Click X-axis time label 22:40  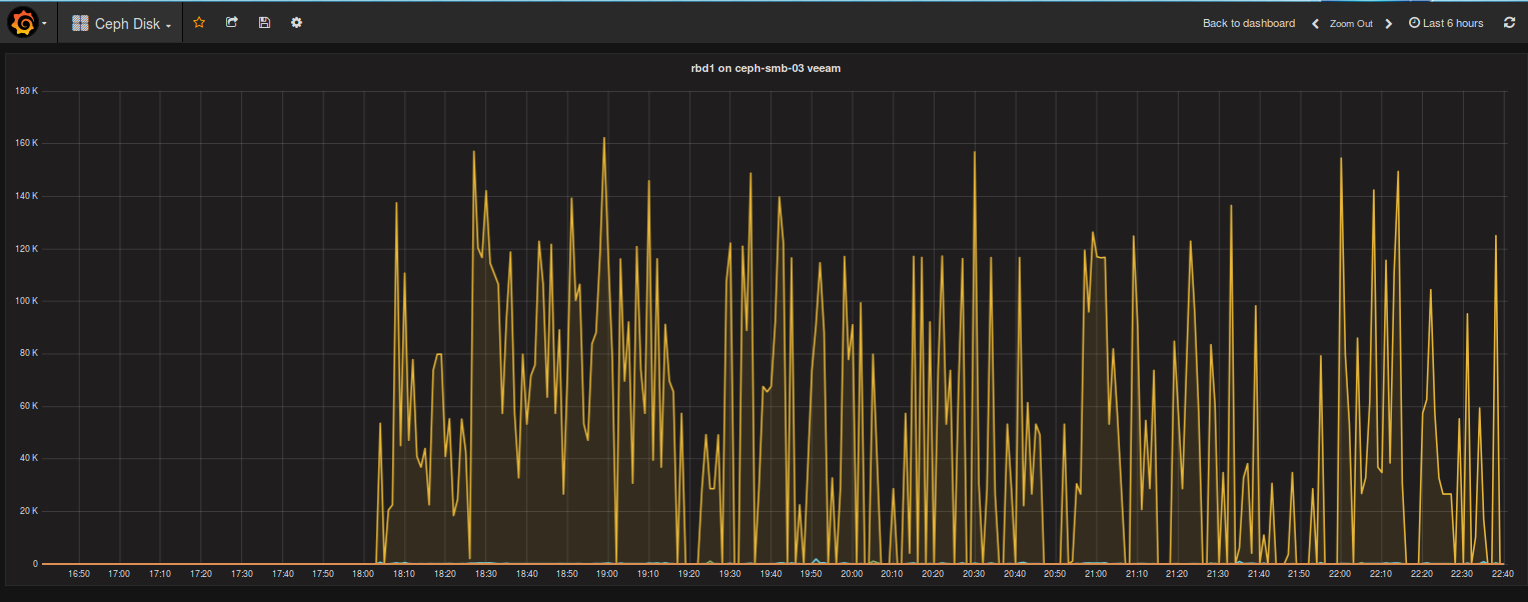(1502, 574)
